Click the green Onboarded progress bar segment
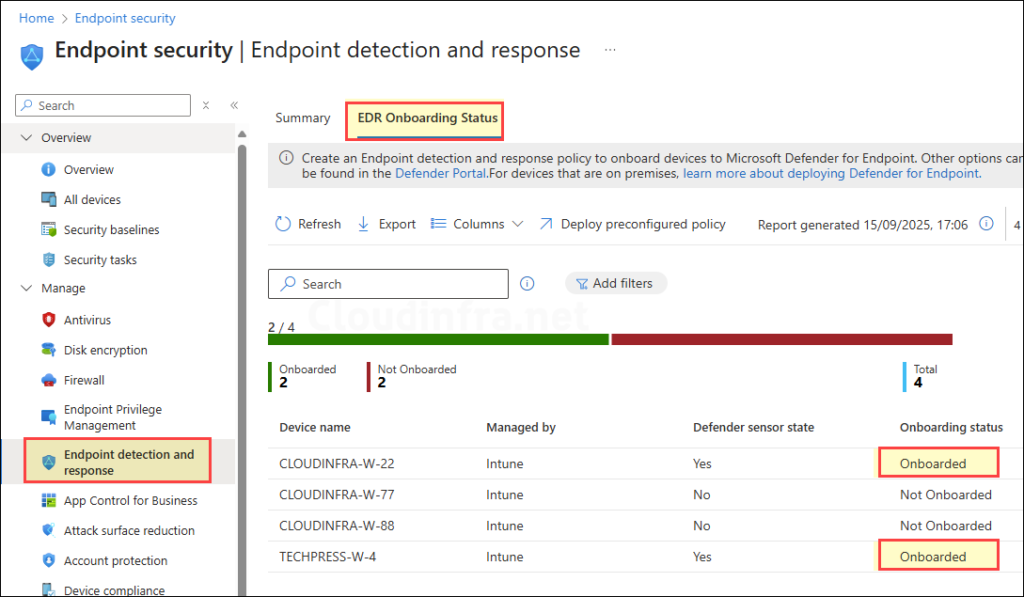Image resolution: width=1024 pixels, height=597 pixels. tap(438, 340)
